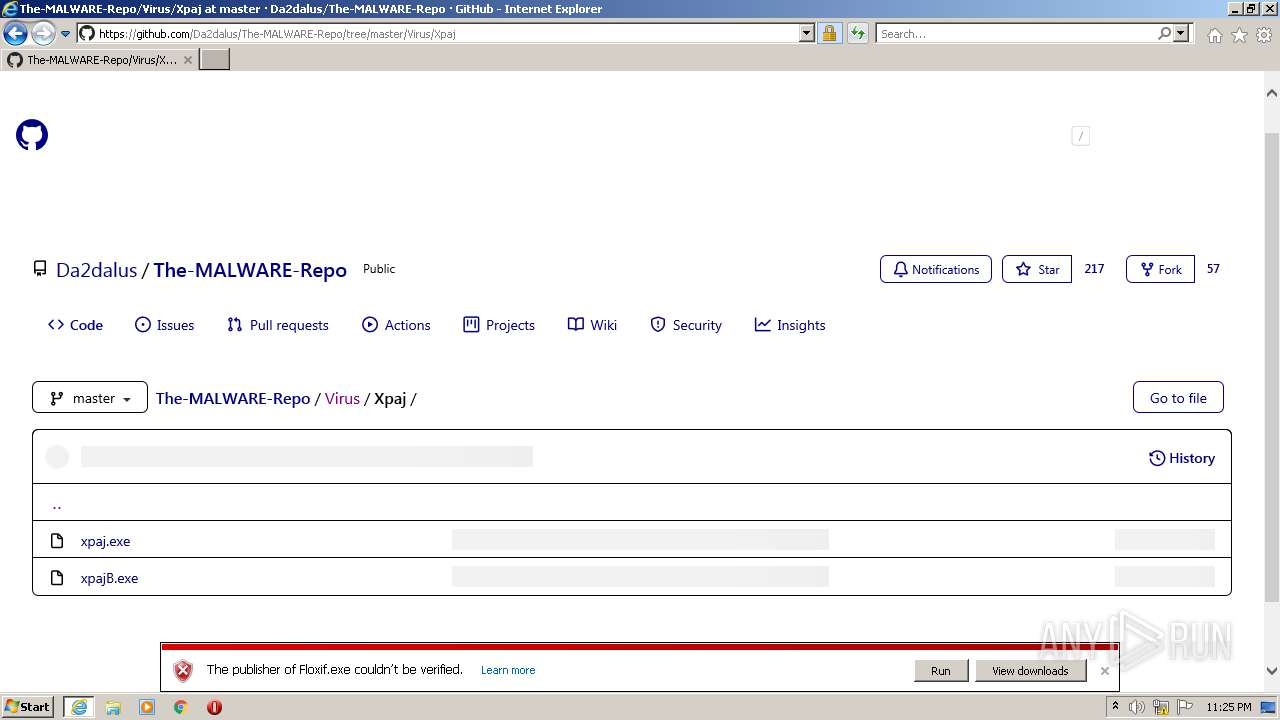
Task: Click the Notifications button
Action: click(x=936, y=269)
